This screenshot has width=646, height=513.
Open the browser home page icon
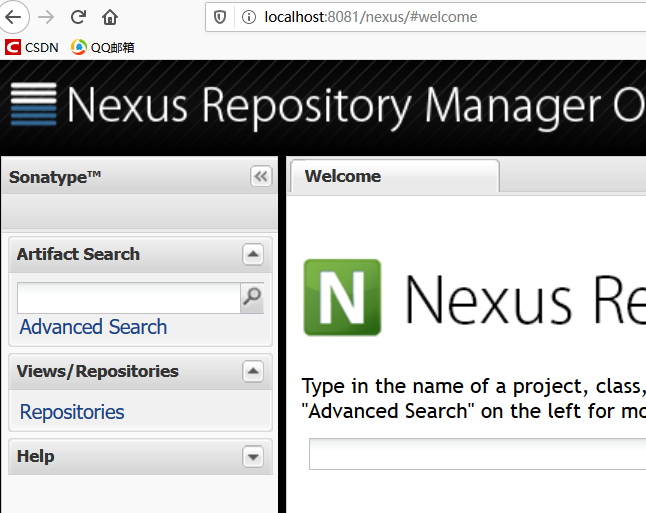click(x=110, y=17)
